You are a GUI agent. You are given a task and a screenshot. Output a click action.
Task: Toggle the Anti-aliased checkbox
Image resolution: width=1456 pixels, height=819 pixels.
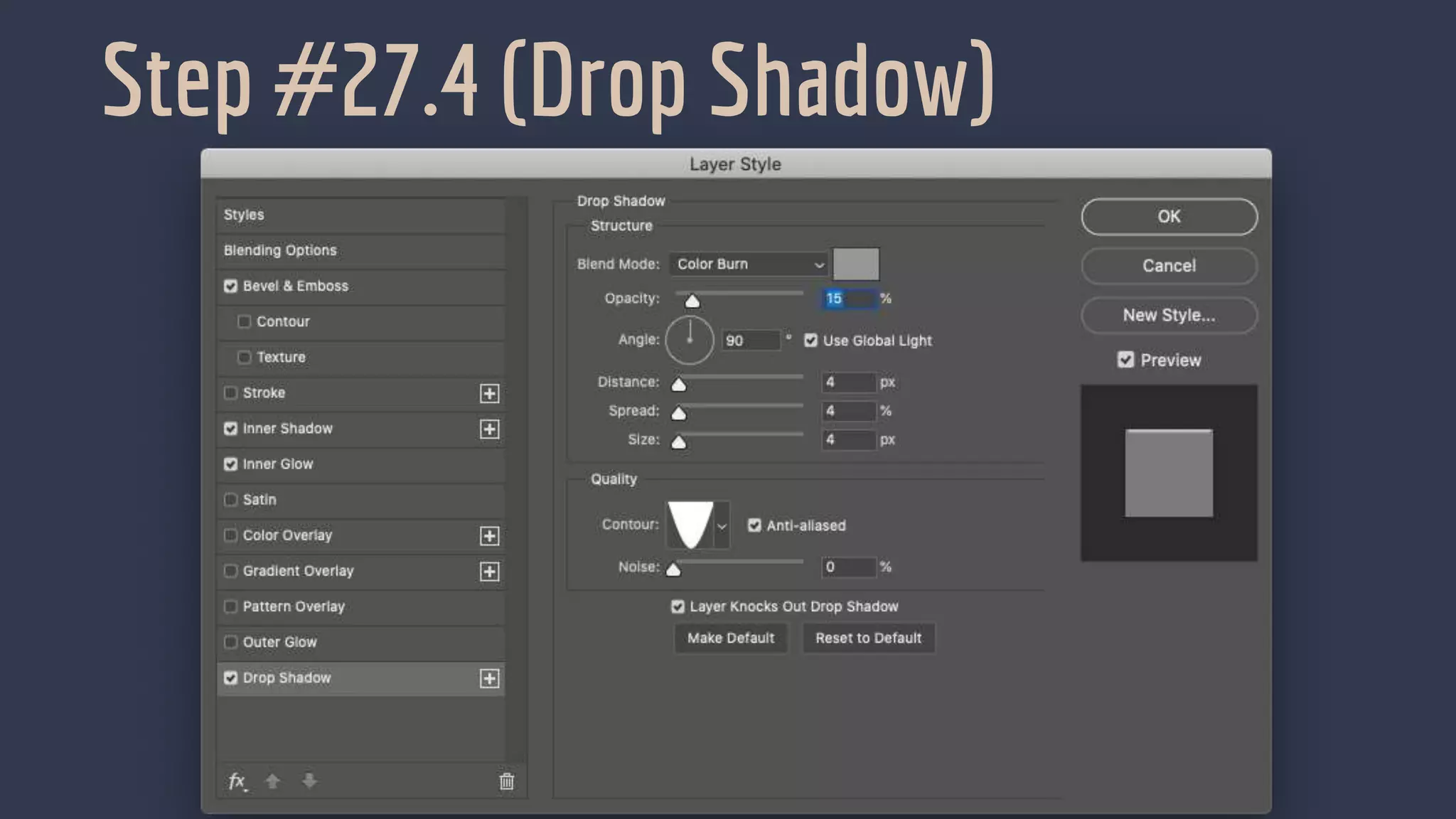tap(754, 525)
